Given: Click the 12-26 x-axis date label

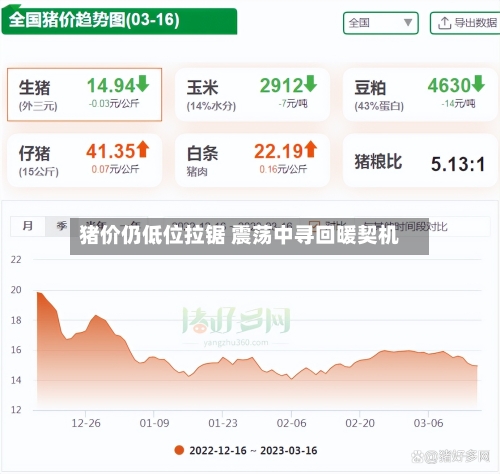Looking at the screenshot, I should tap(86, 423).
